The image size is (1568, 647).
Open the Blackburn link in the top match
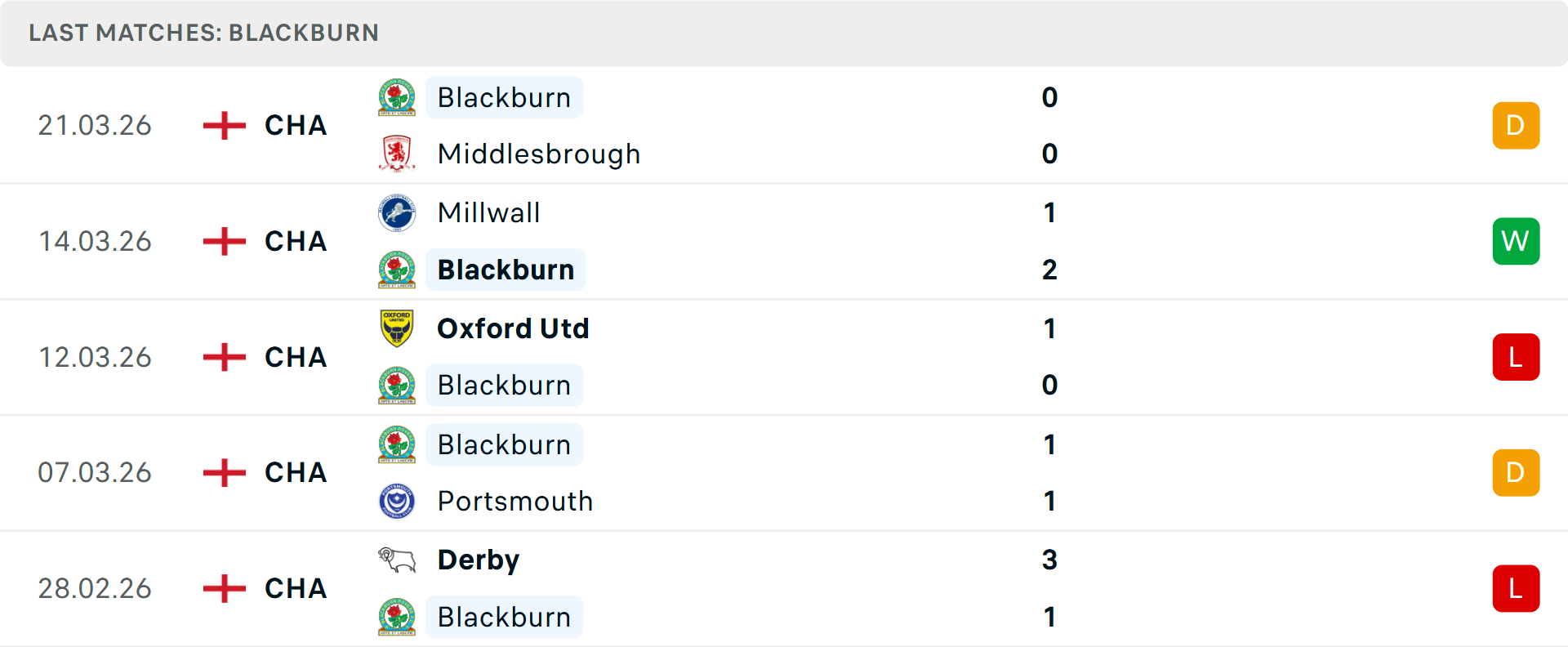tap(504, 97)
